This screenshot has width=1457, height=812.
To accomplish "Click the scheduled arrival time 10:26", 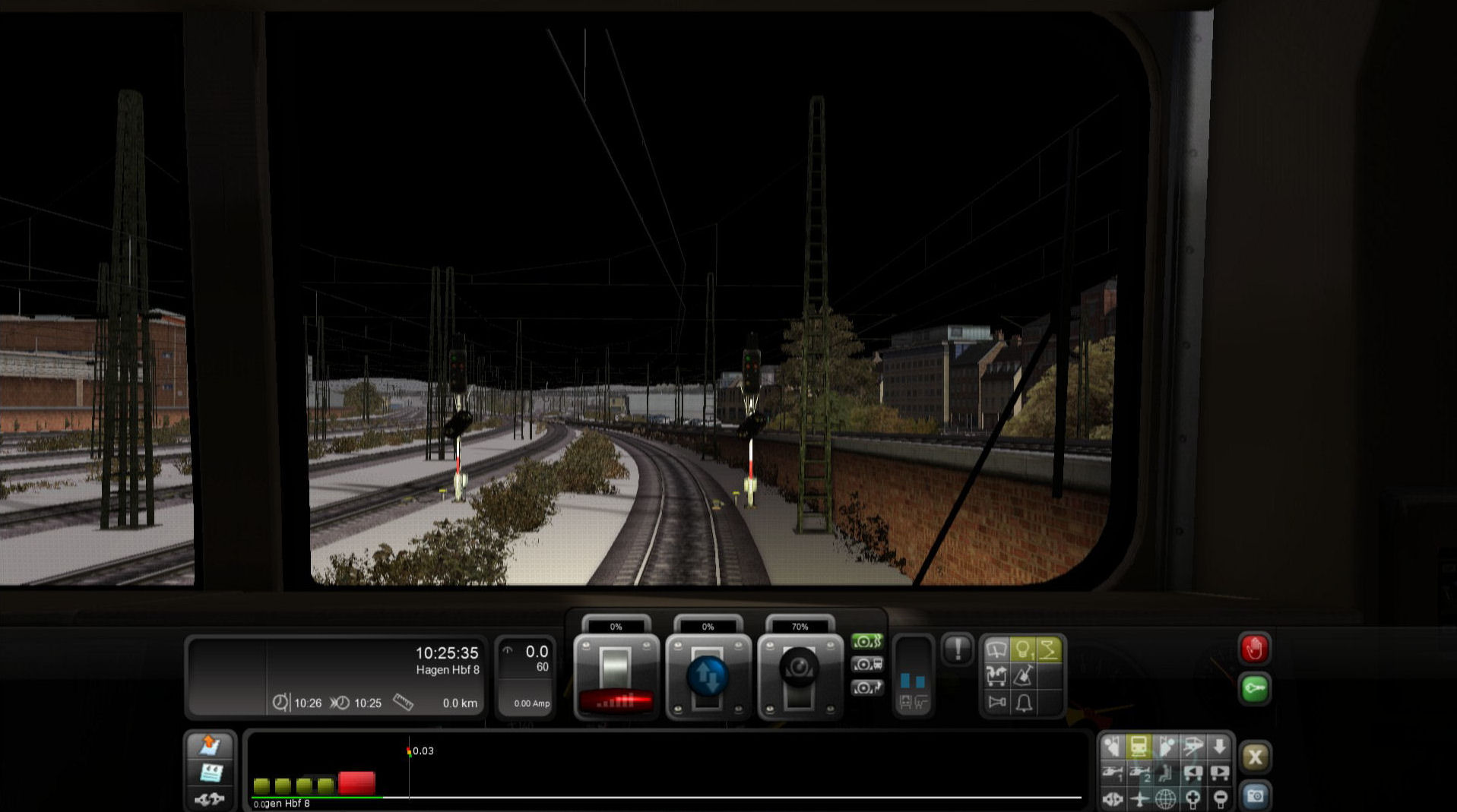I will (x=308, y=703).
